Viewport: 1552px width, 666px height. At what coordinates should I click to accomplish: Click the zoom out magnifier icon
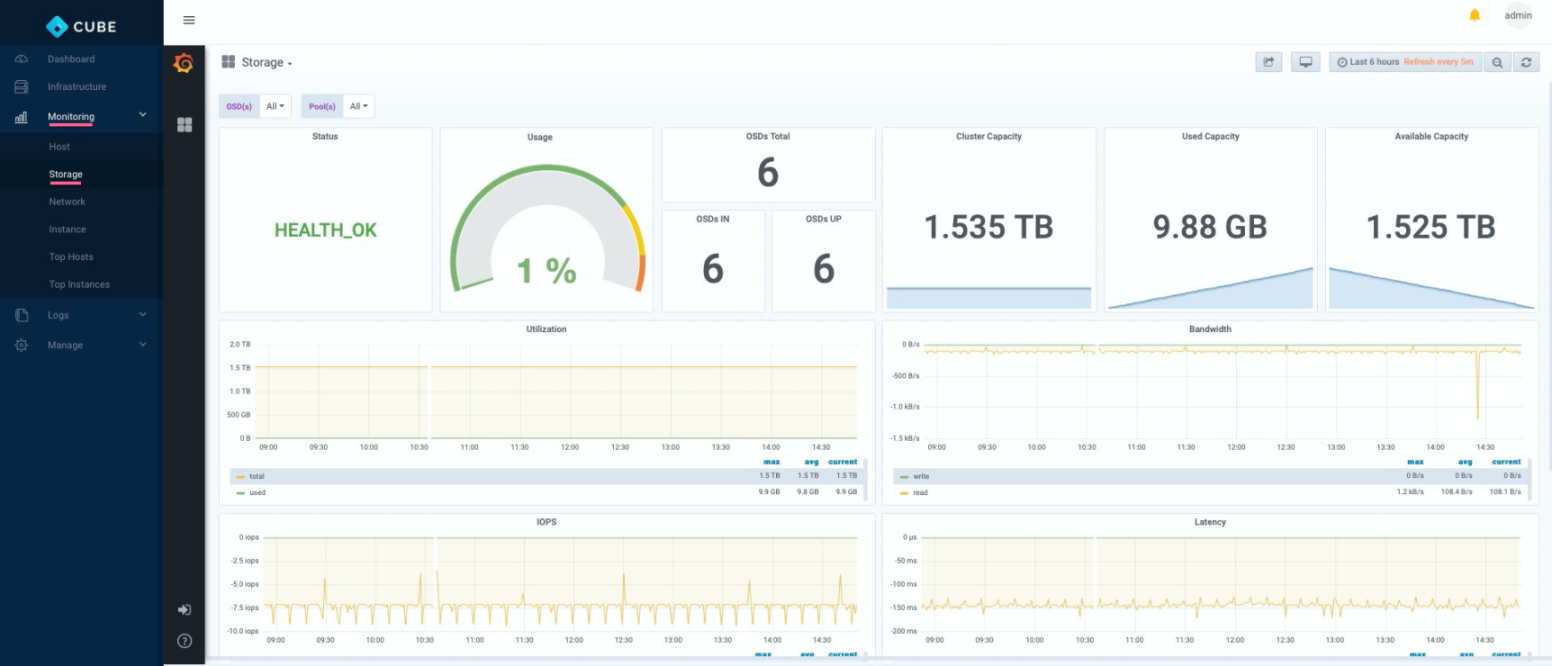1497,62
